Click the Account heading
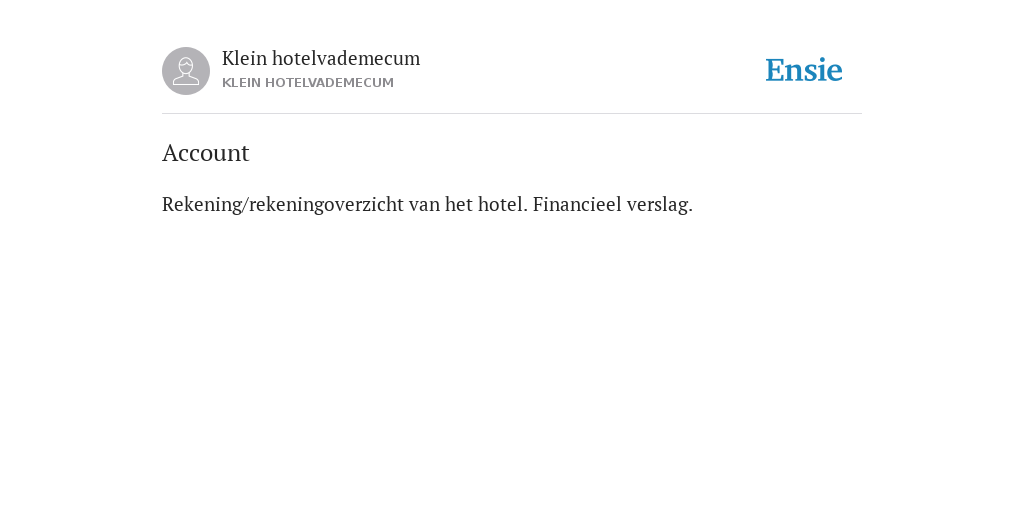The width and height of the screenshot is (1024, 512). pos(206,153)
